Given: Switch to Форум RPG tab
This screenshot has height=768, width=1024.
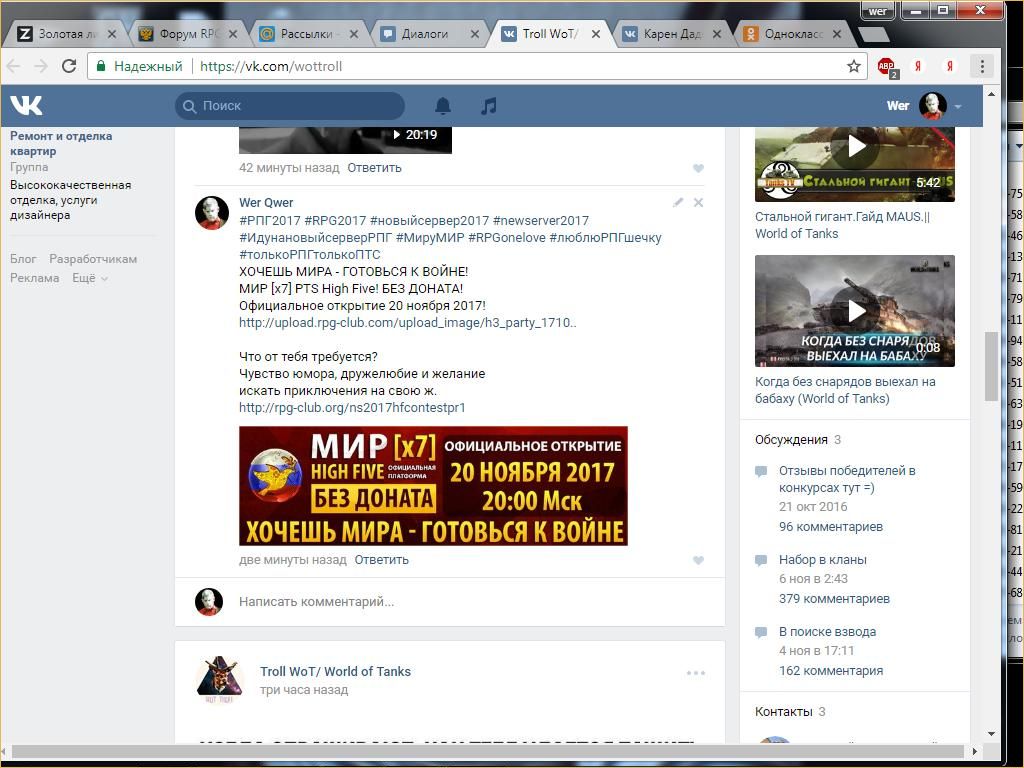Looking at the screenshot, I should pos(189,34).
